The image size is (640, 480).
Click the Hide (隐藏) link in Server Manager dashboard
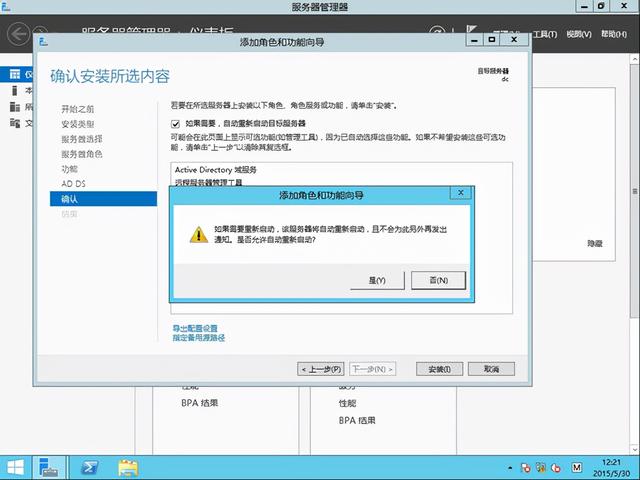coord(595,243)
